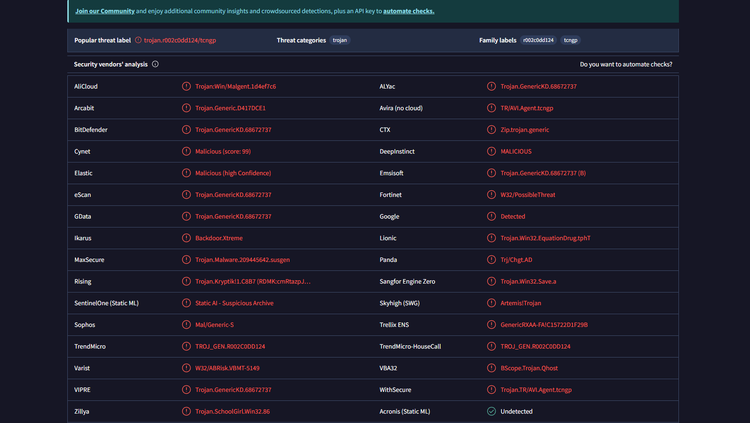Viewport: 750px width, 423px height.
Task: Select the Malicious (score: 99) result
Action: click(223, 151)
